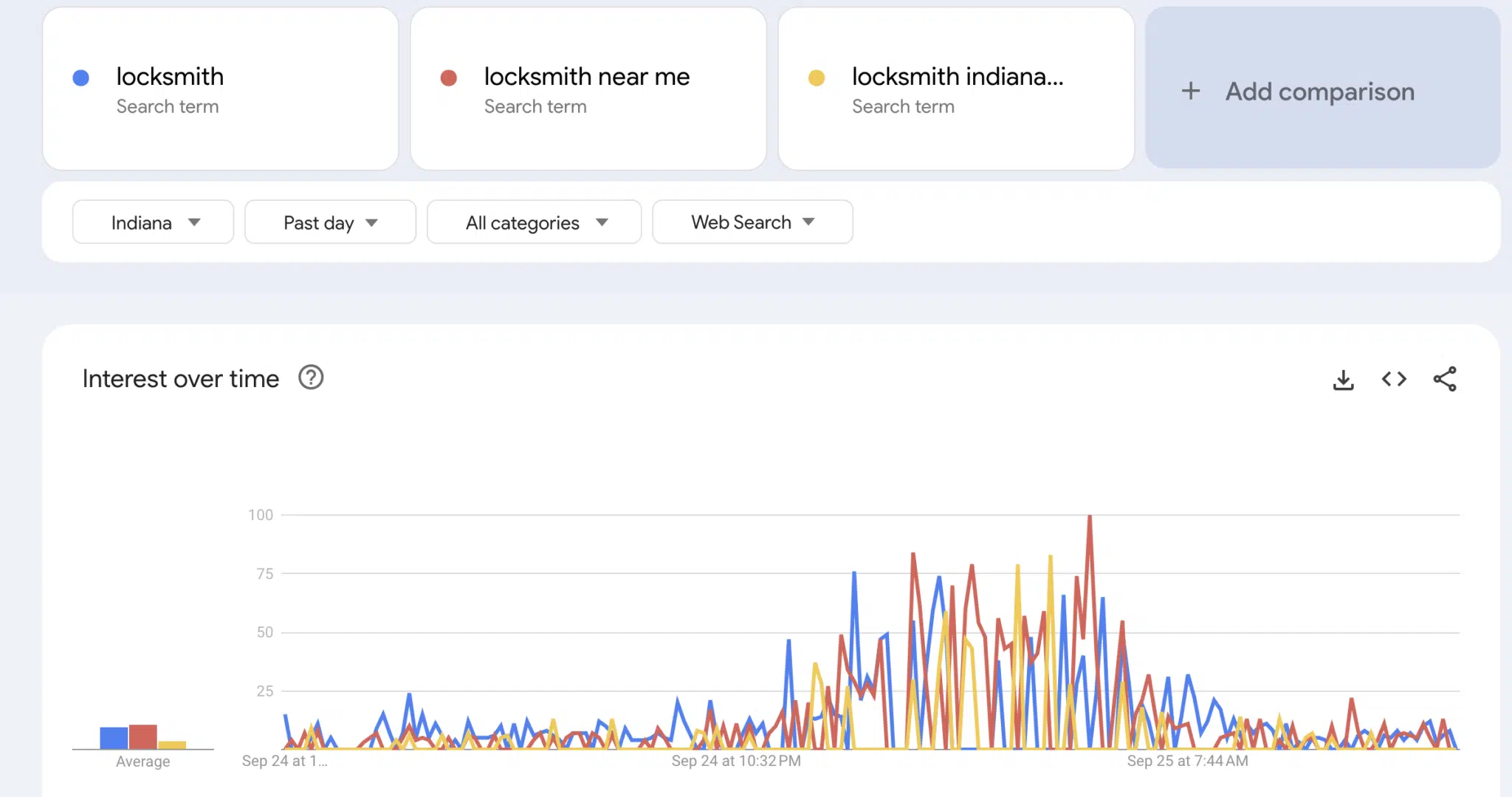This screenshot has height=797, width=1512.
Task: Click the red Average bar
Action: click(x=143, y=736)
